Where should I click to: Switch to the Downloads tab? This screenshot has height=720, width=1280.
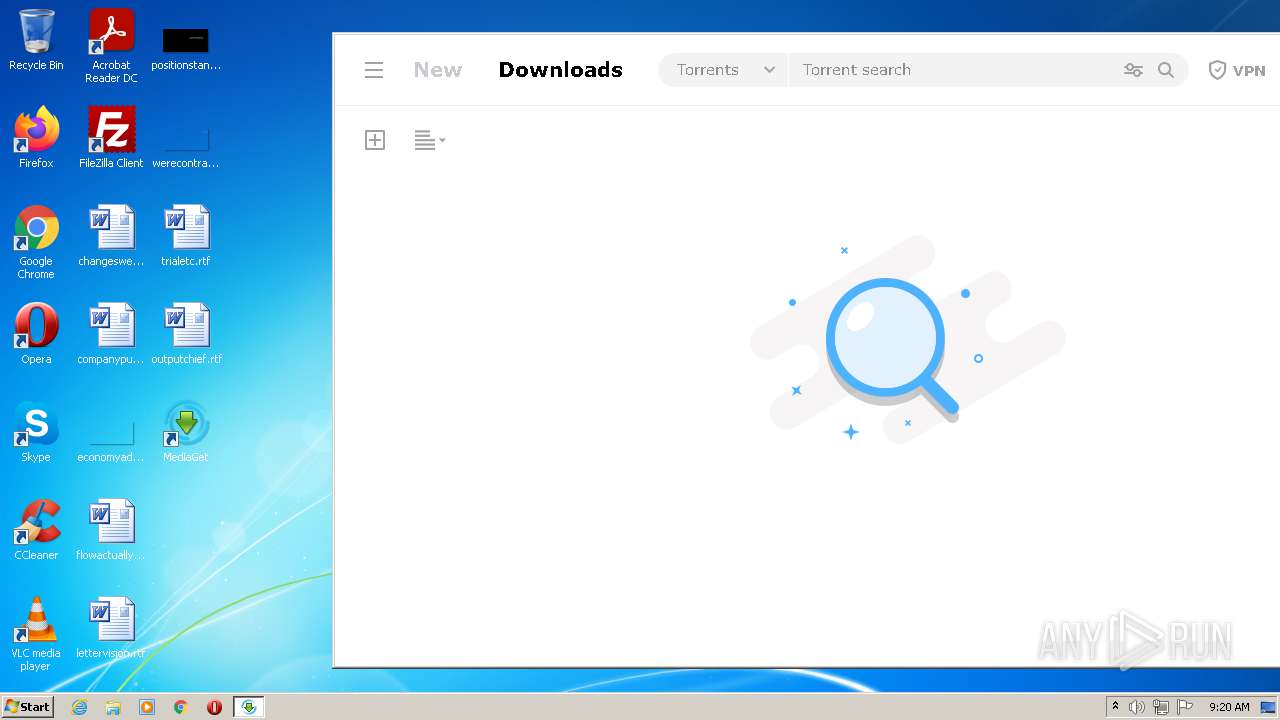tap(561, 70)
